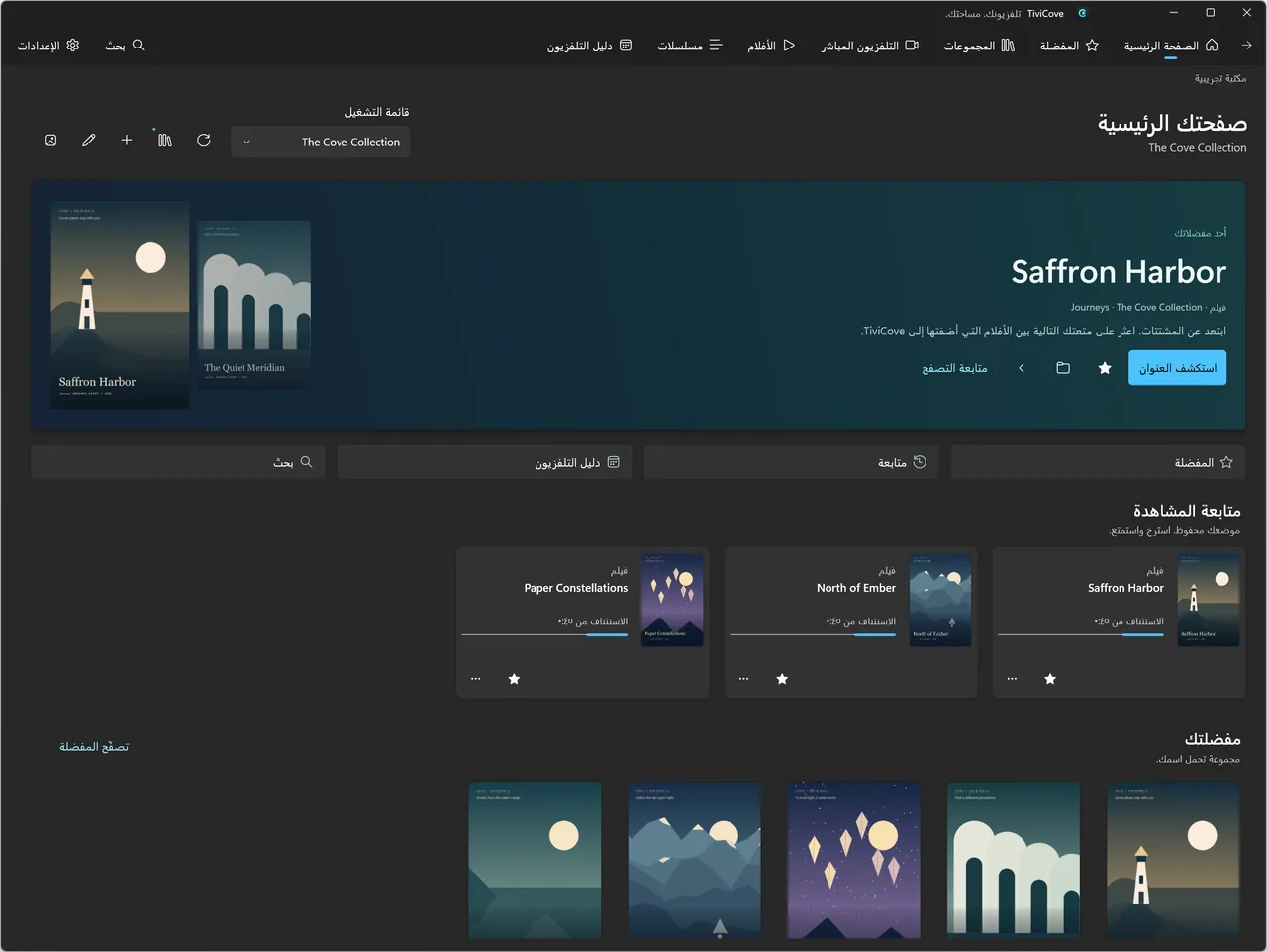Open more options on the Paper Constellations card
The width and height of the screenshot is (1267, 952).
(x=475, y=679)
